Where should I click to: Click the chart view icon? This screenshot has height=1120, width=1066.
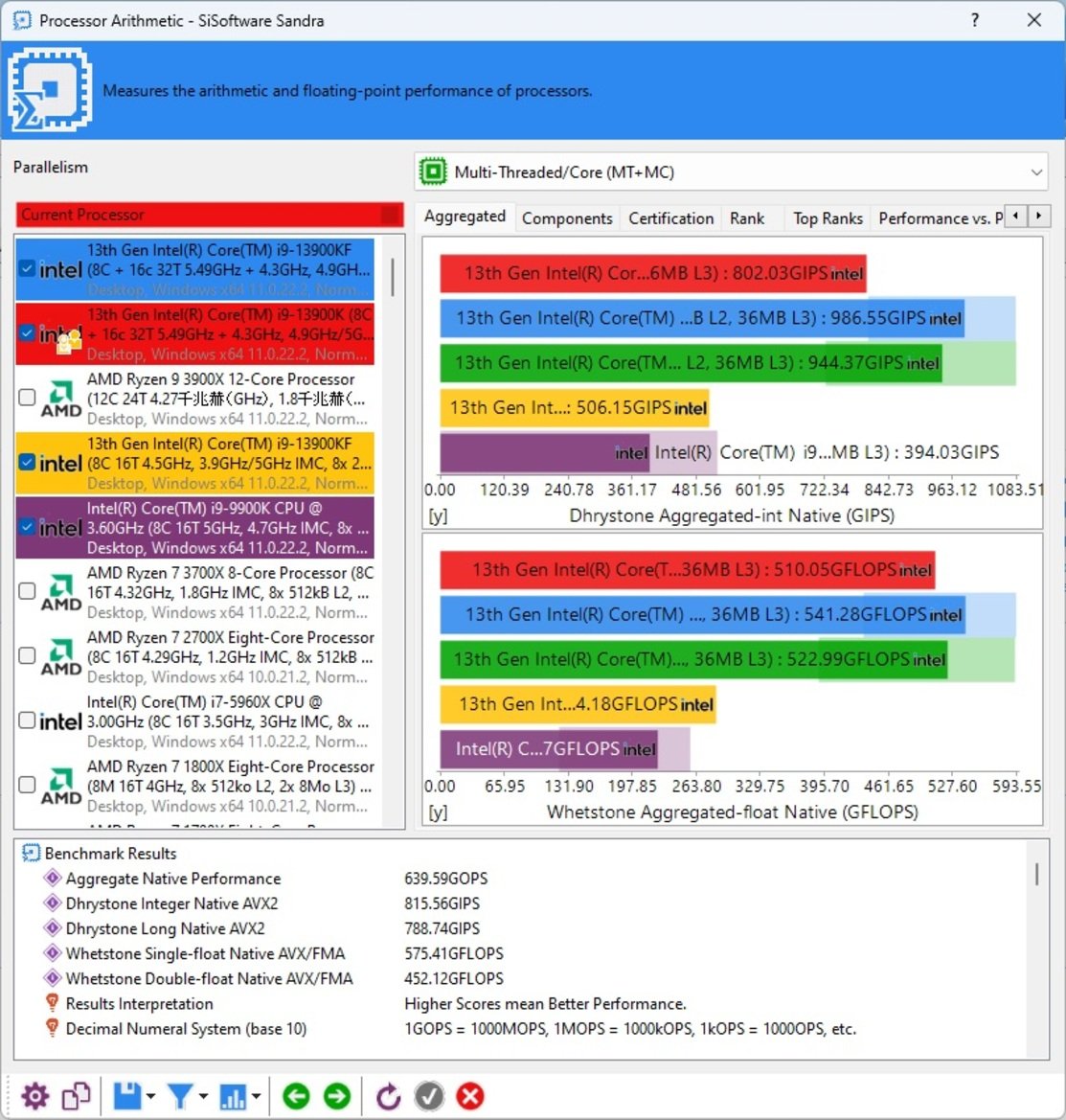(x=233, y=1096)
